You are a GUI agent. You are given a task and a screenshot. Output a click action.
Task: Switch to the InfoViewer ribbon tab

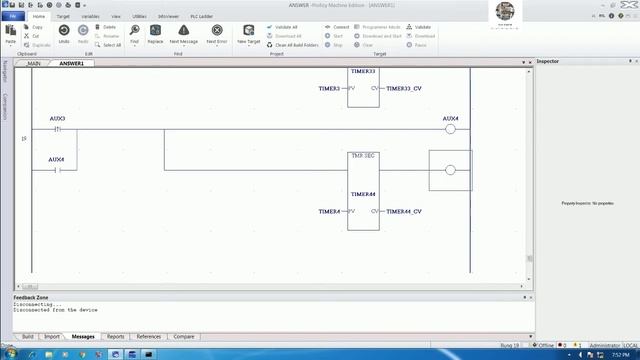[x=168, y=16]
